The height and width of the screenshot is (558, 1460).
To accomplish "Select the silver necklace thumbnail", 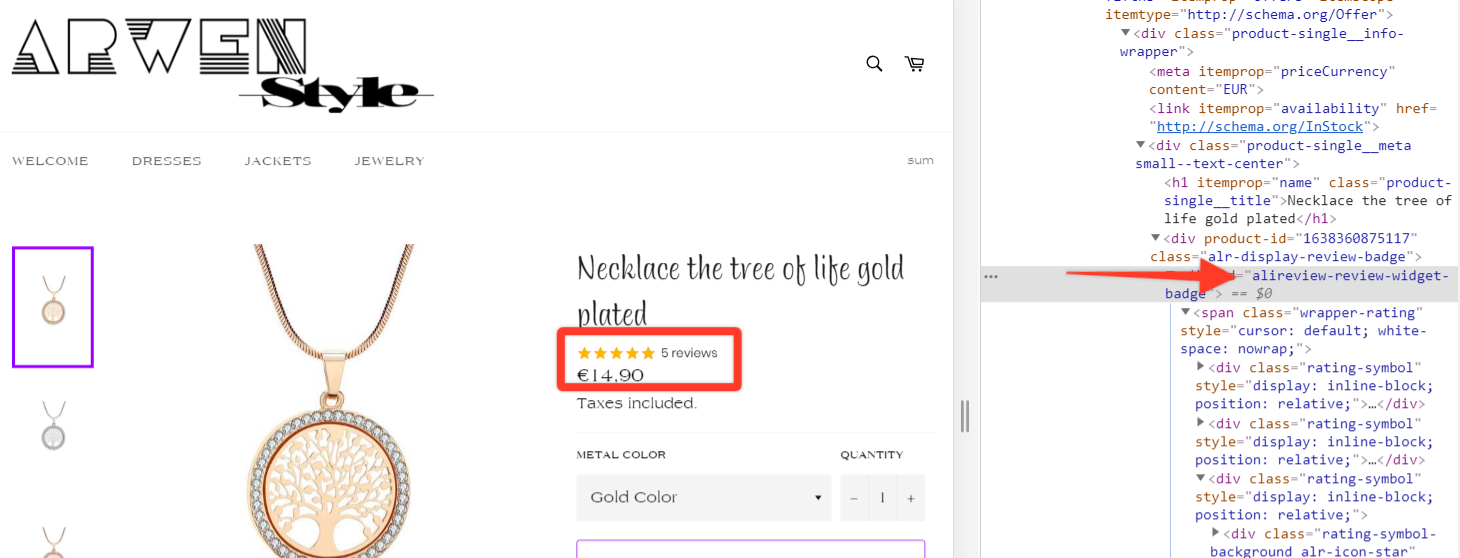I will pyautogui.click(x=53, y=427).
